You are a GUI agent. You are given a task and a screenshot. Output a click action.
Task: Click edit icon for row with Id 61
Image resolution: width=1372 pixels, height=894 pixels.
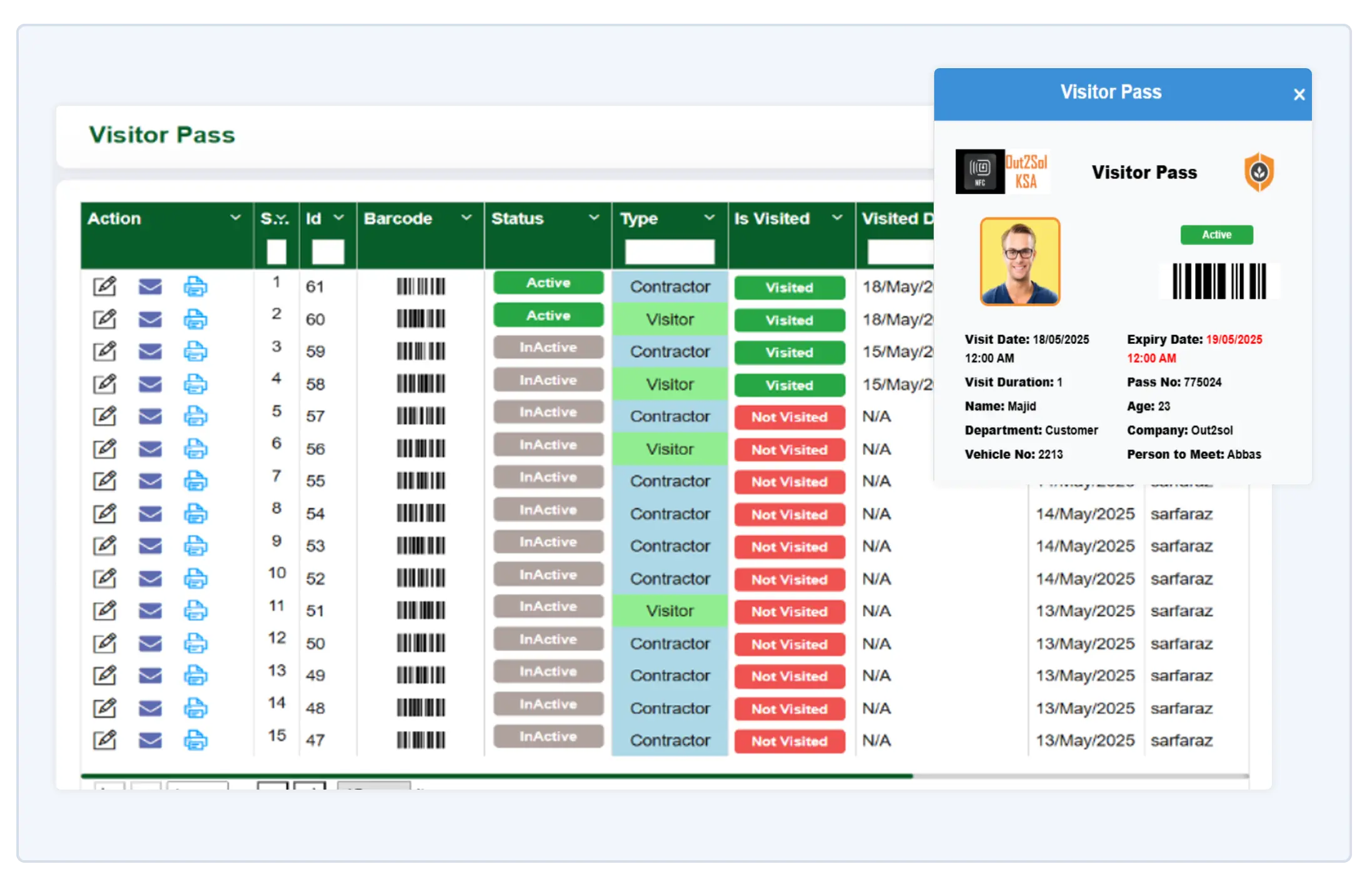104,286
